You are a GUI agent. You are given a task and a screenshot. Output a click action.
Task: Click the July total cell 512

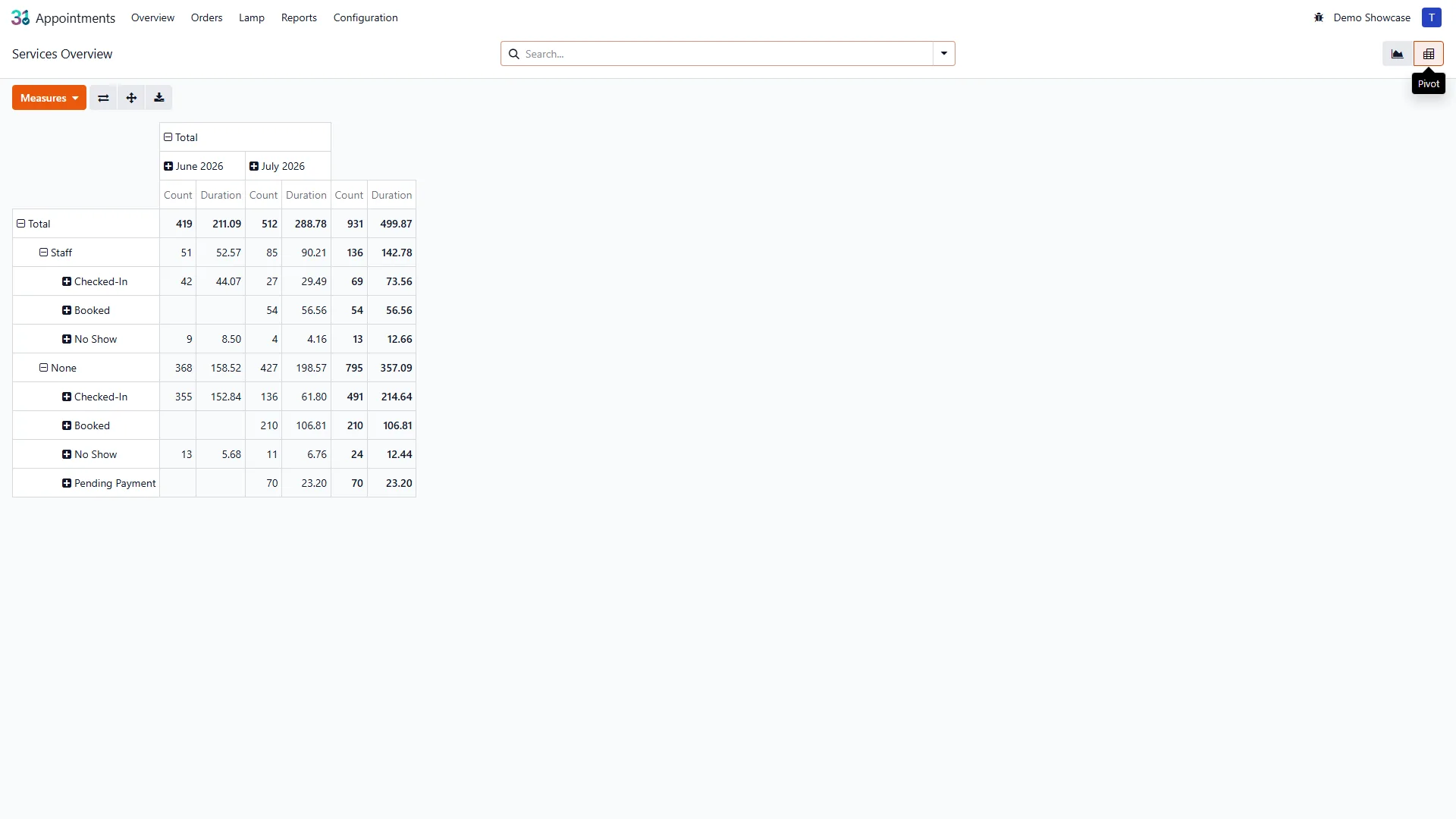[x=264, y=224]
